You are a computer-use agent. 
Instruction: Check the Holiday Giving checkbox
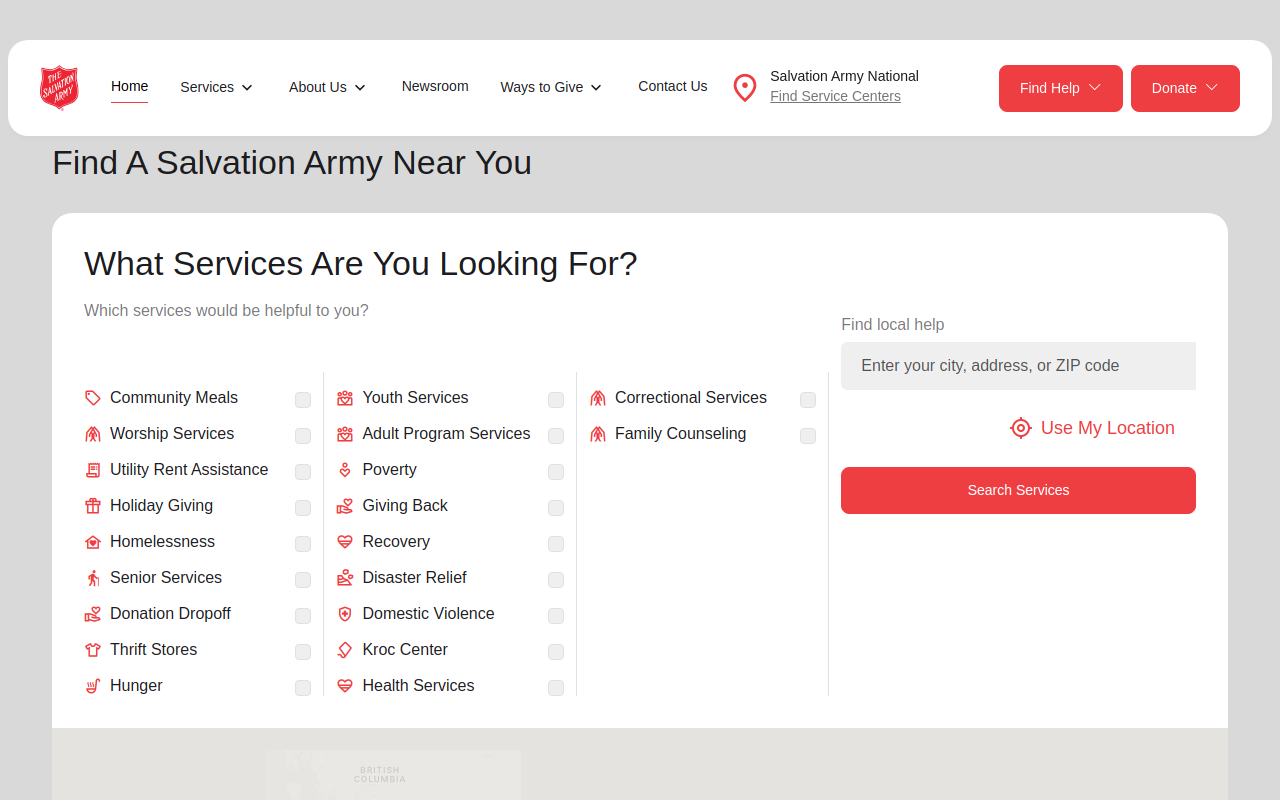(x=303, y=508)
